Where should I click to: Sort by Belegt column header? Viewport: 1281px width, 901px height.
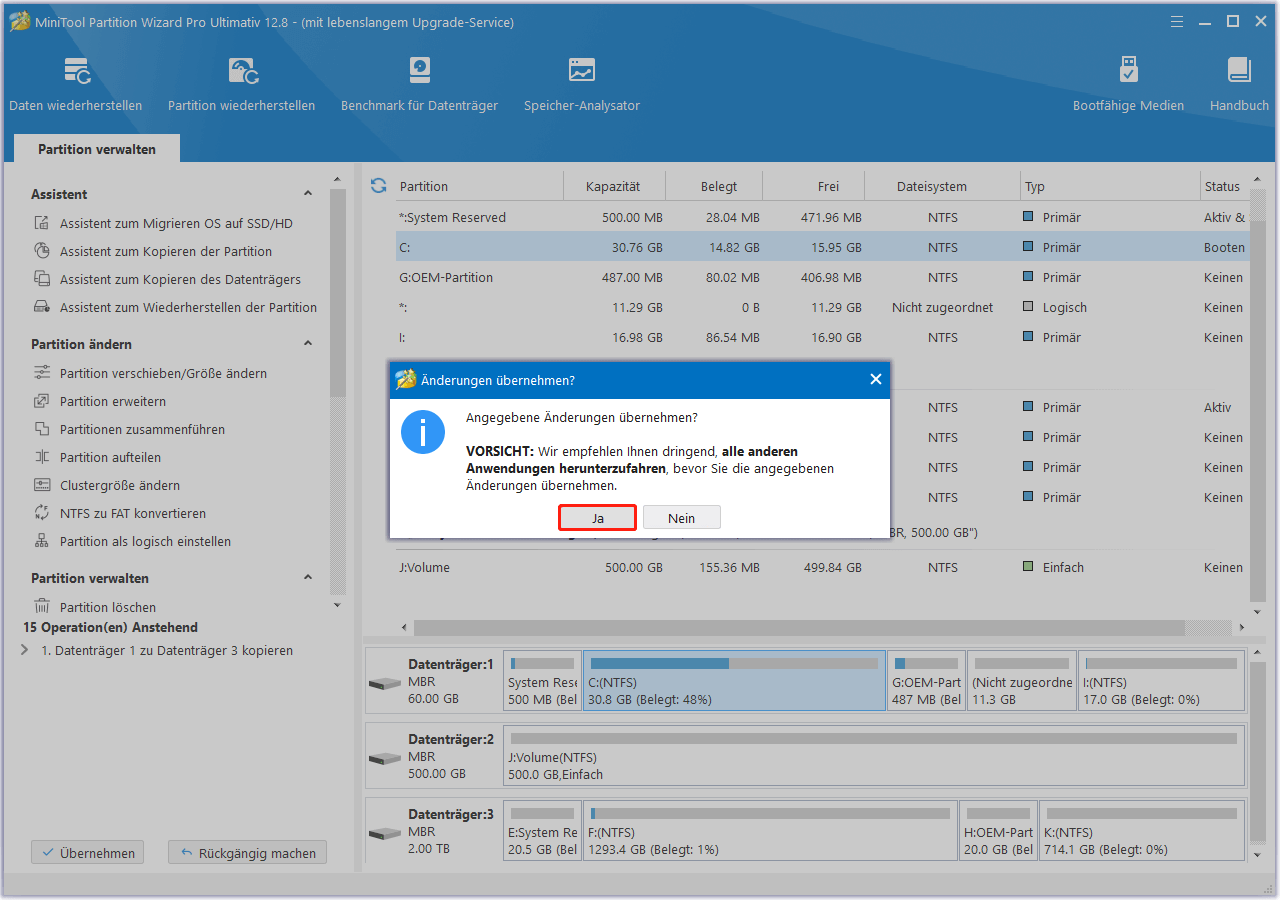[718, 186]
